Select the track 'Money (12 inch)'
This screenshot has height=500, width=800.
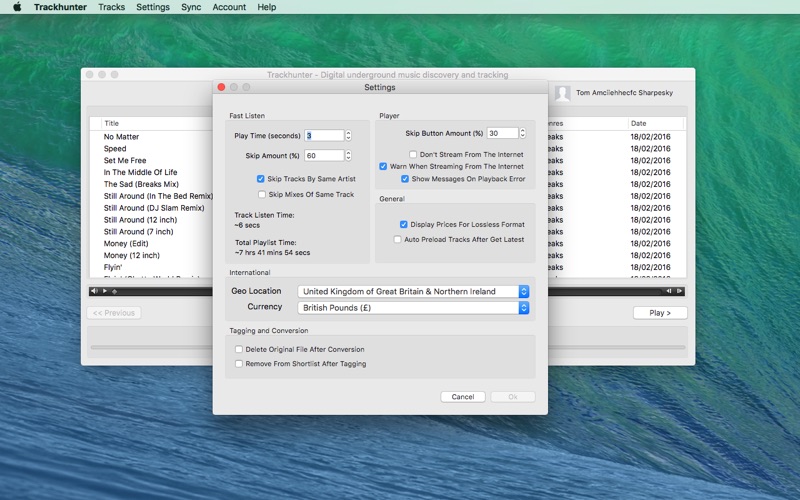click(x=132, y=255)
